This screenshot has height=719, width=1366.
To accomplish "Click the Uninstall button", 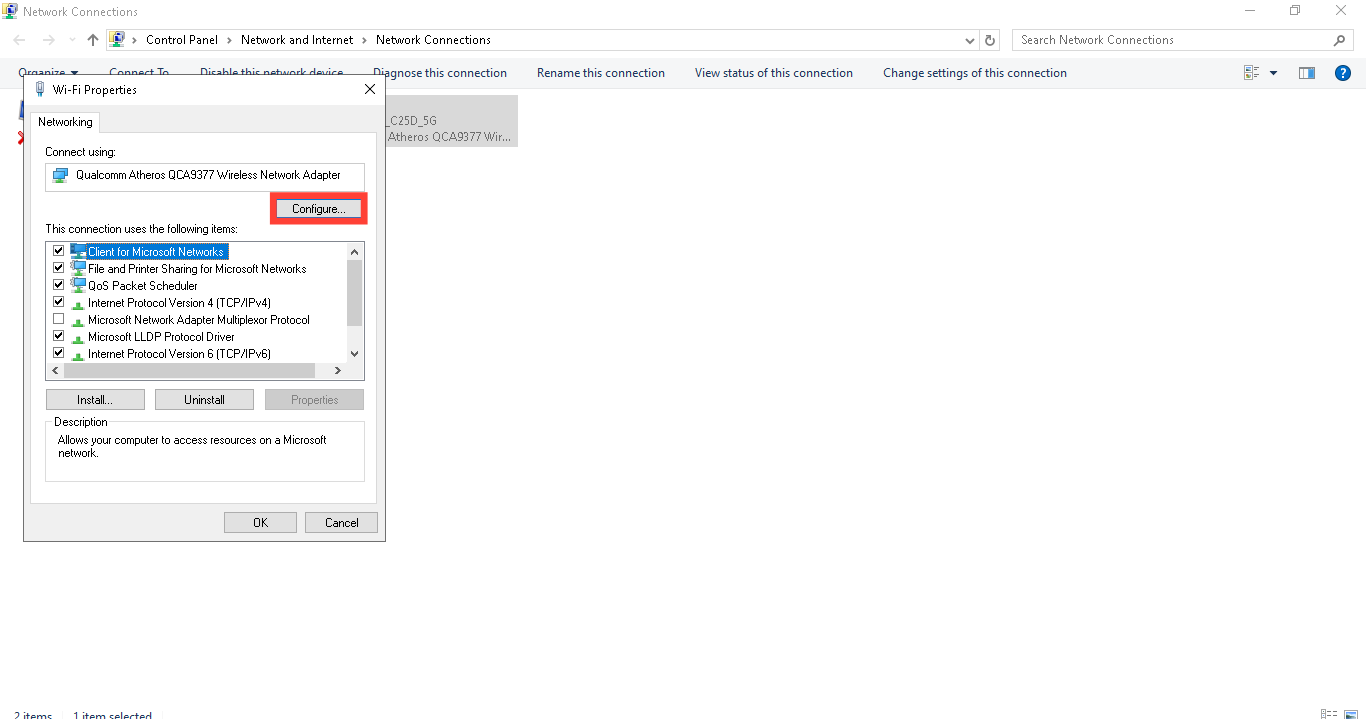I will [x=204, y=400].
